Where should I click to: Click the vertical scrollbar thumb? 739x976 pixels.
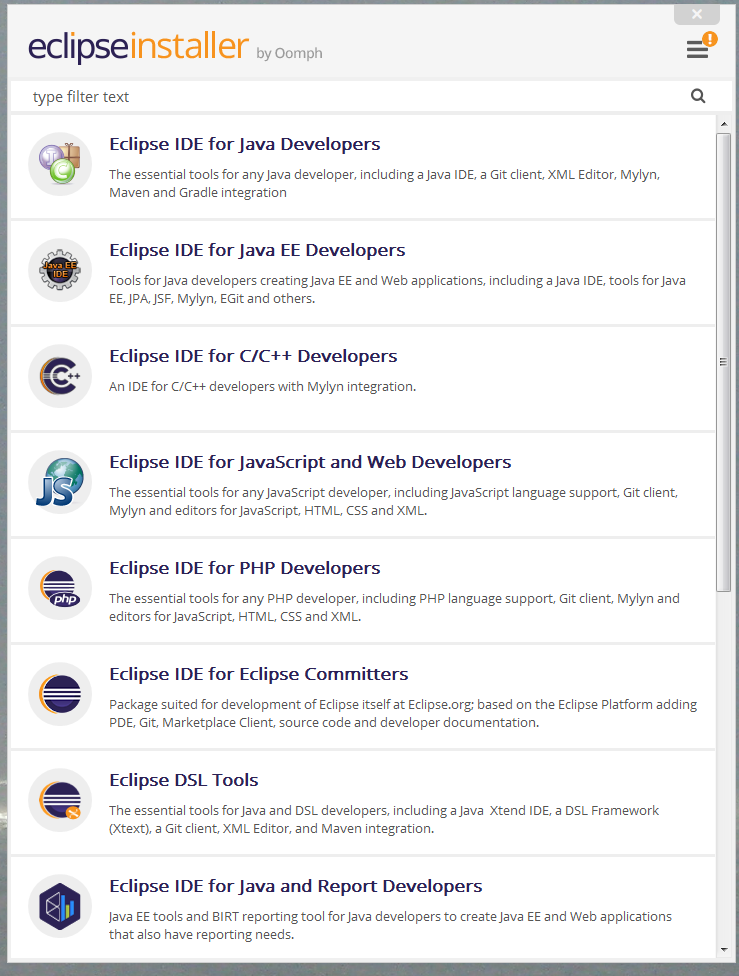point(723,362)
